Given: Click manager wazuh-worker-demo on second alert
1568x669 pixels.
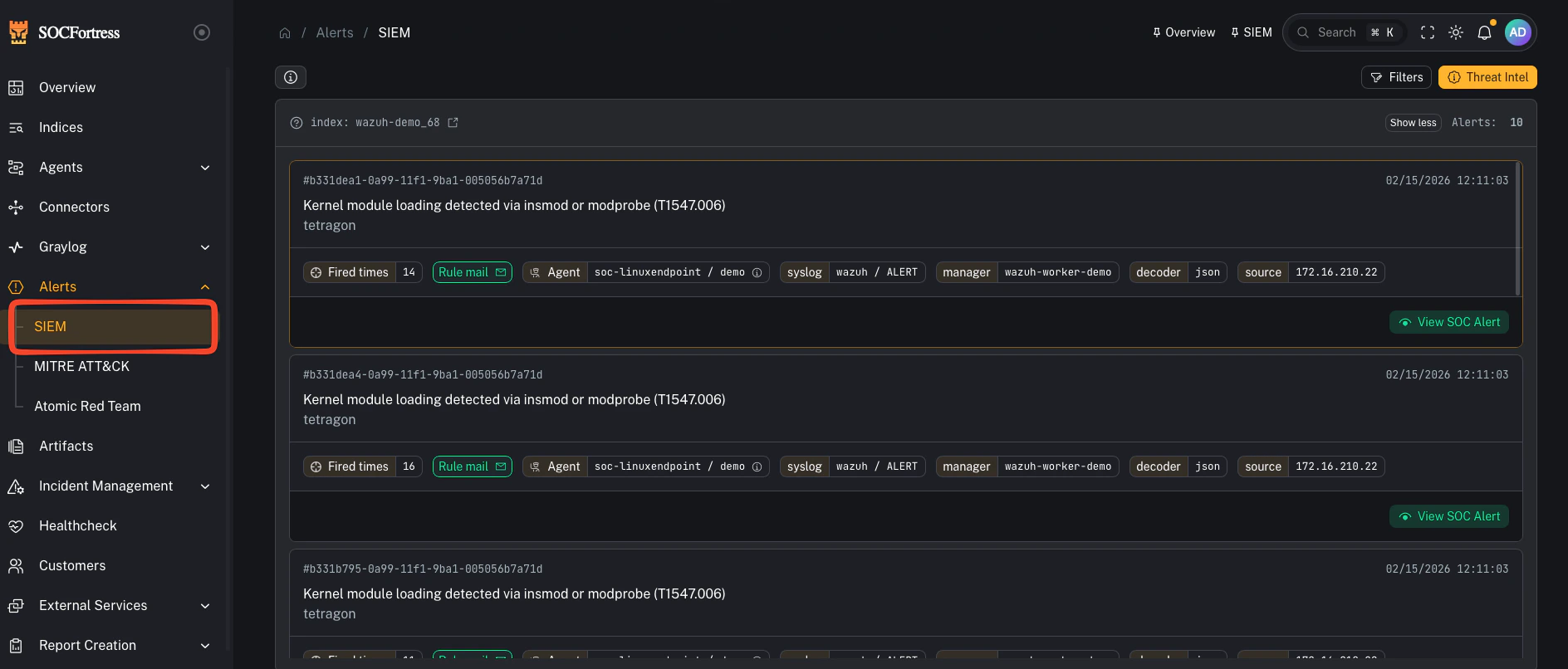Looking at the screenshot, I should (1027, 466).
